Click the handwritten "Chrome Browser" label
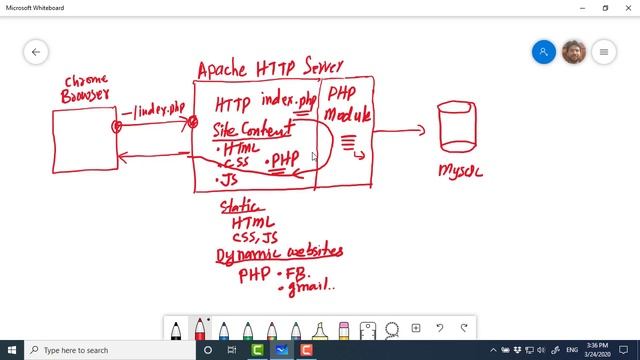This screenshot has width=640, height=360. (x=85, y=89)
